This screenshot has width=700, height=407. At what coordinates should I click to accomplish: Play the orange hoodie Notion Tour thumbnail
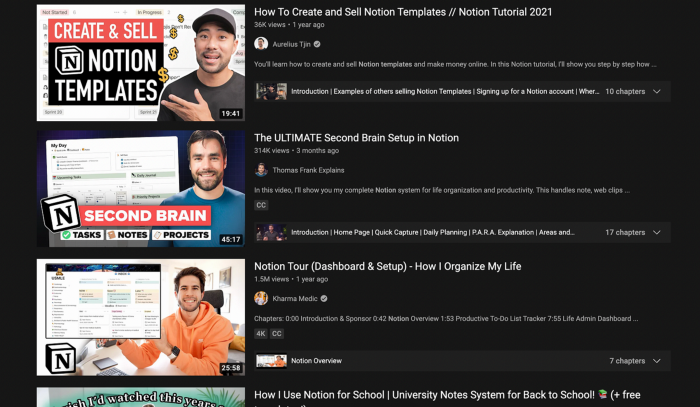(x=141, y=317)
